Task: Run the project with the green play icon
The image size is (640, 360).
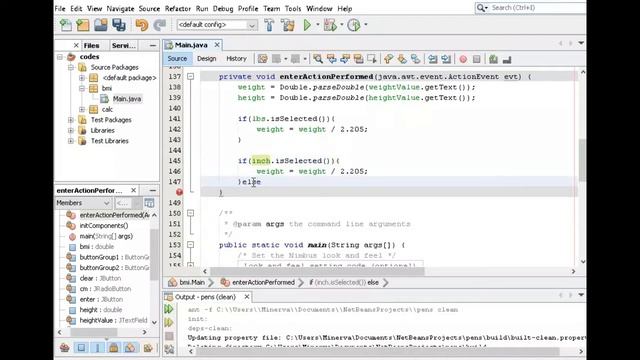Action: coord(307,25)
